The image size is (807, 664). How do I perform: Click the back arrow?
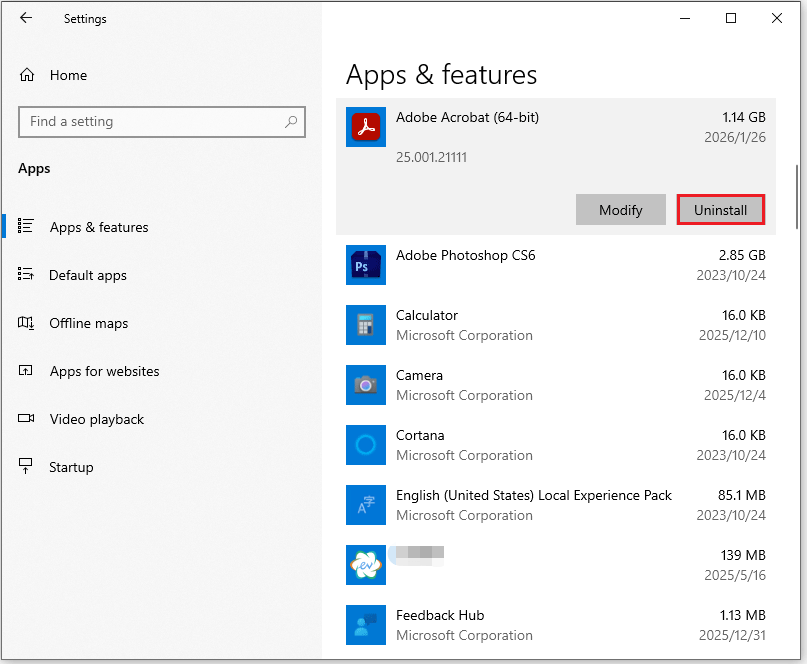click(x=26, y=18)
